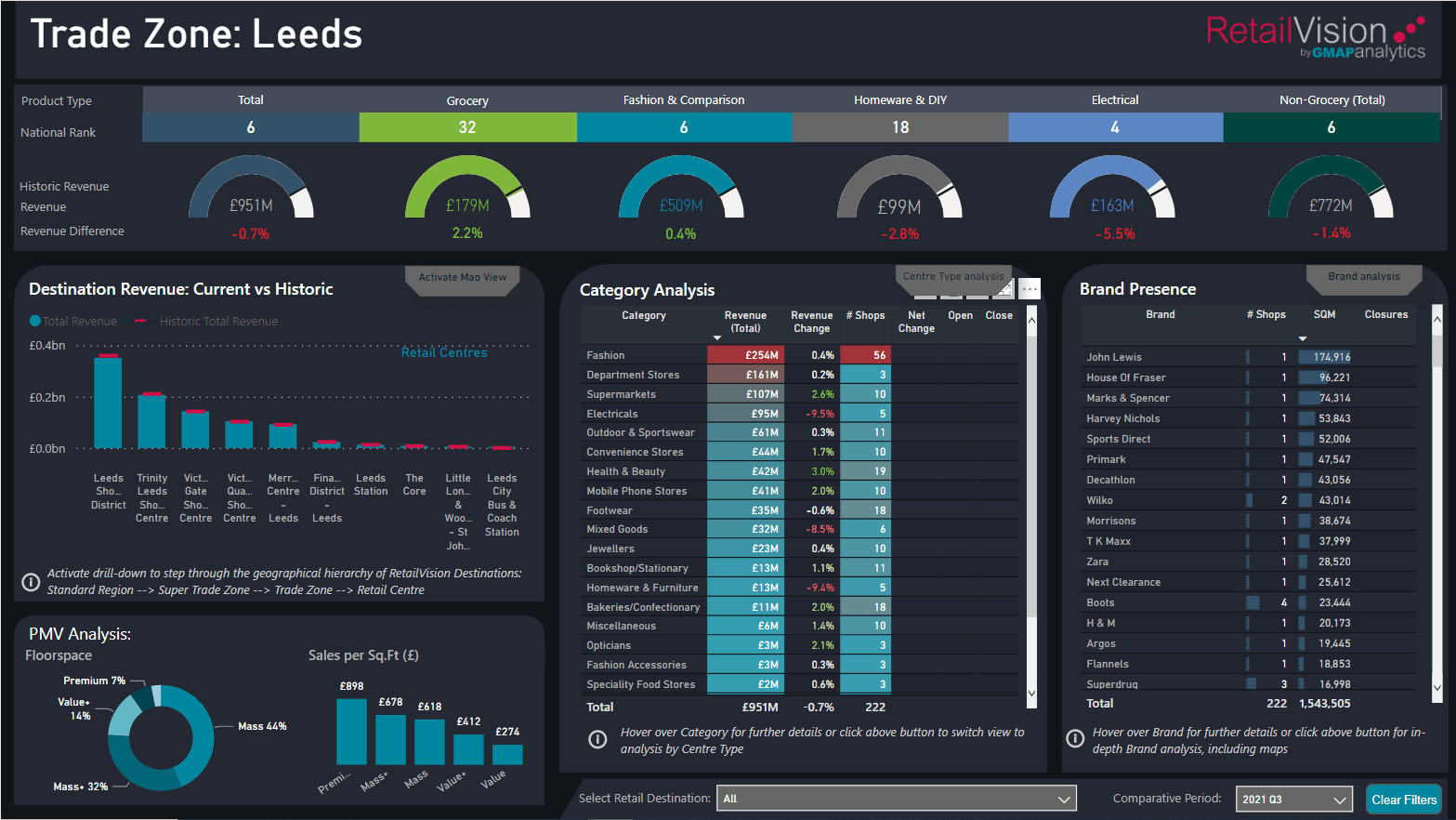The image size is (1456, 820).
Task: Select the Supermarkets category row
Action: pos(799,394)
